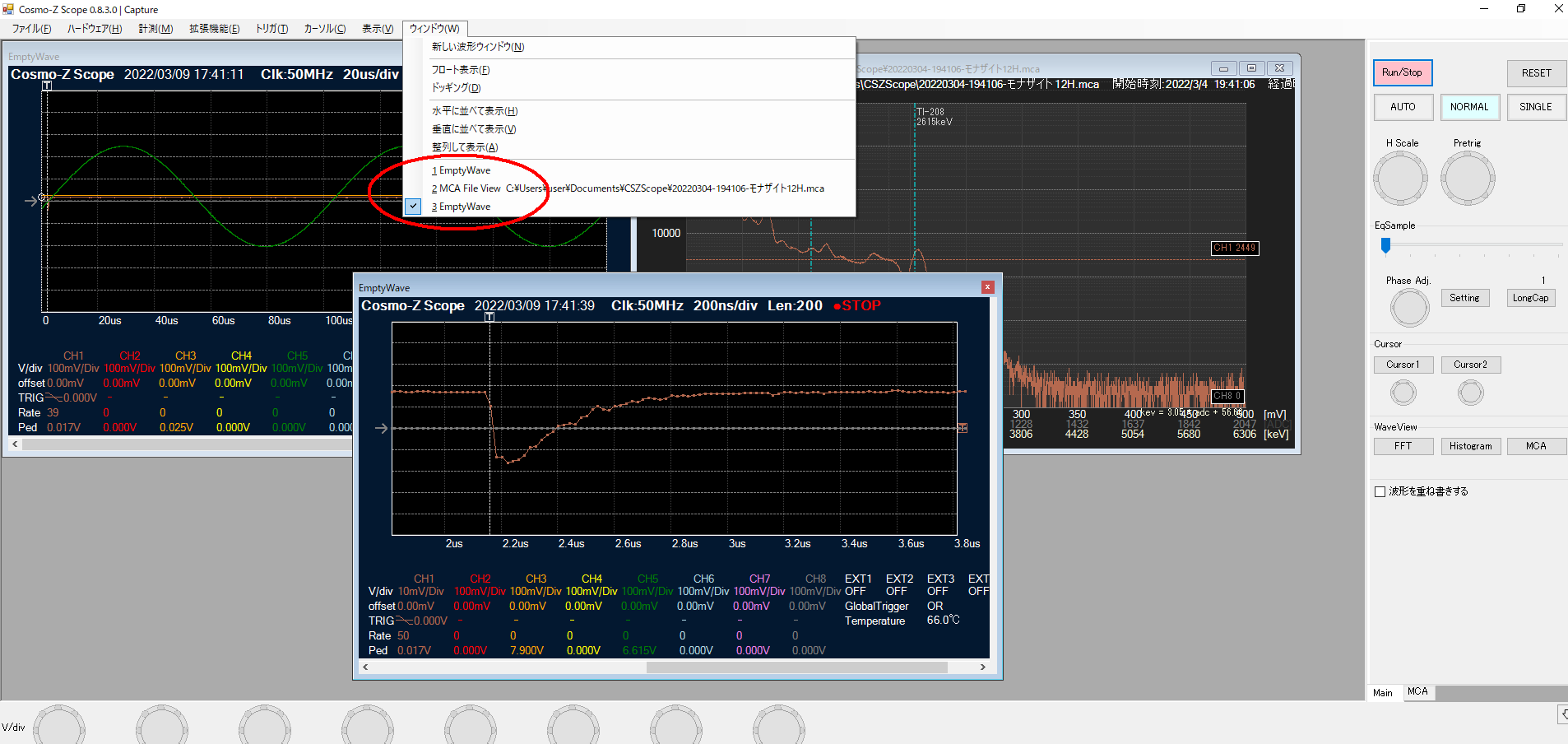Click the knob under Cursor2
This screenshot has height=744, width=1568.
point(1471,393)
